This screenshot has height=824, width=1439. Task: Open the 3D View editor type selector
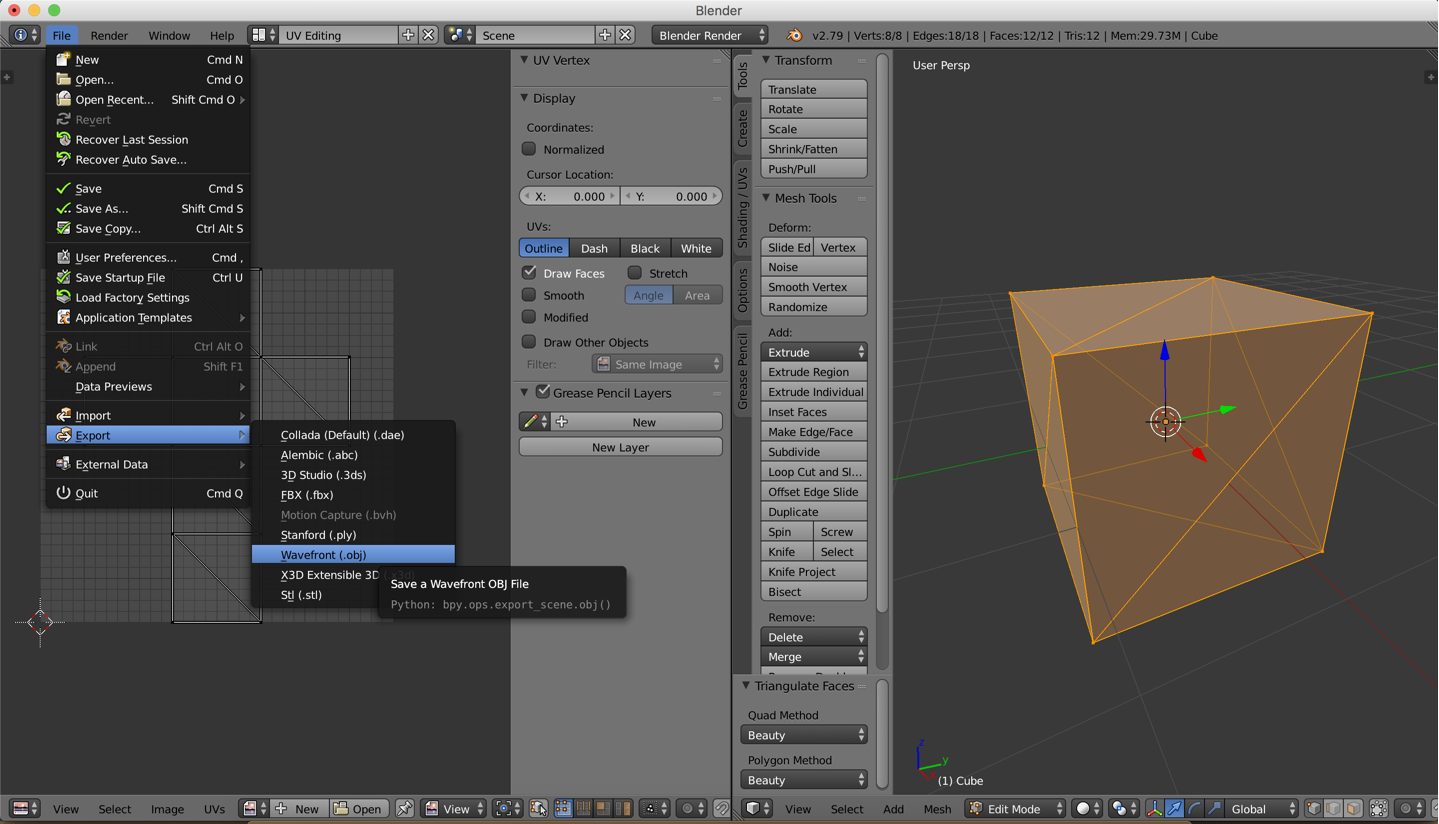click(757, 808)
